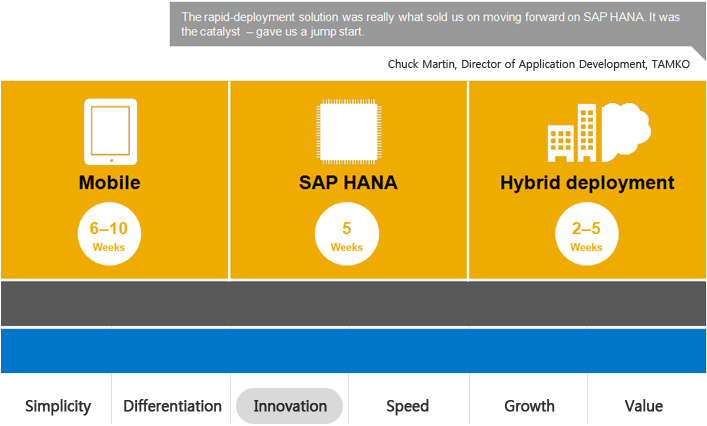This screenshot has width=707, height=426.
Task: Click the Hybrid deployment heading
Action: 587,183
